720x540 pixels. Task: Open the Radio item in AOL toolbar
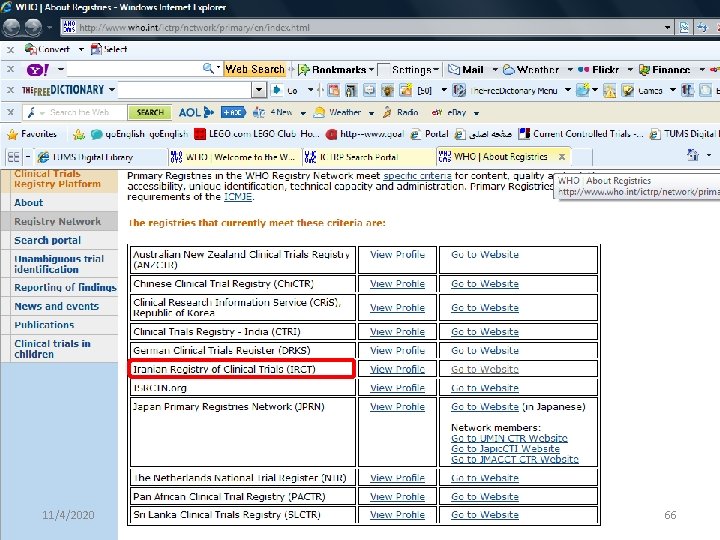tap(400, 112)
